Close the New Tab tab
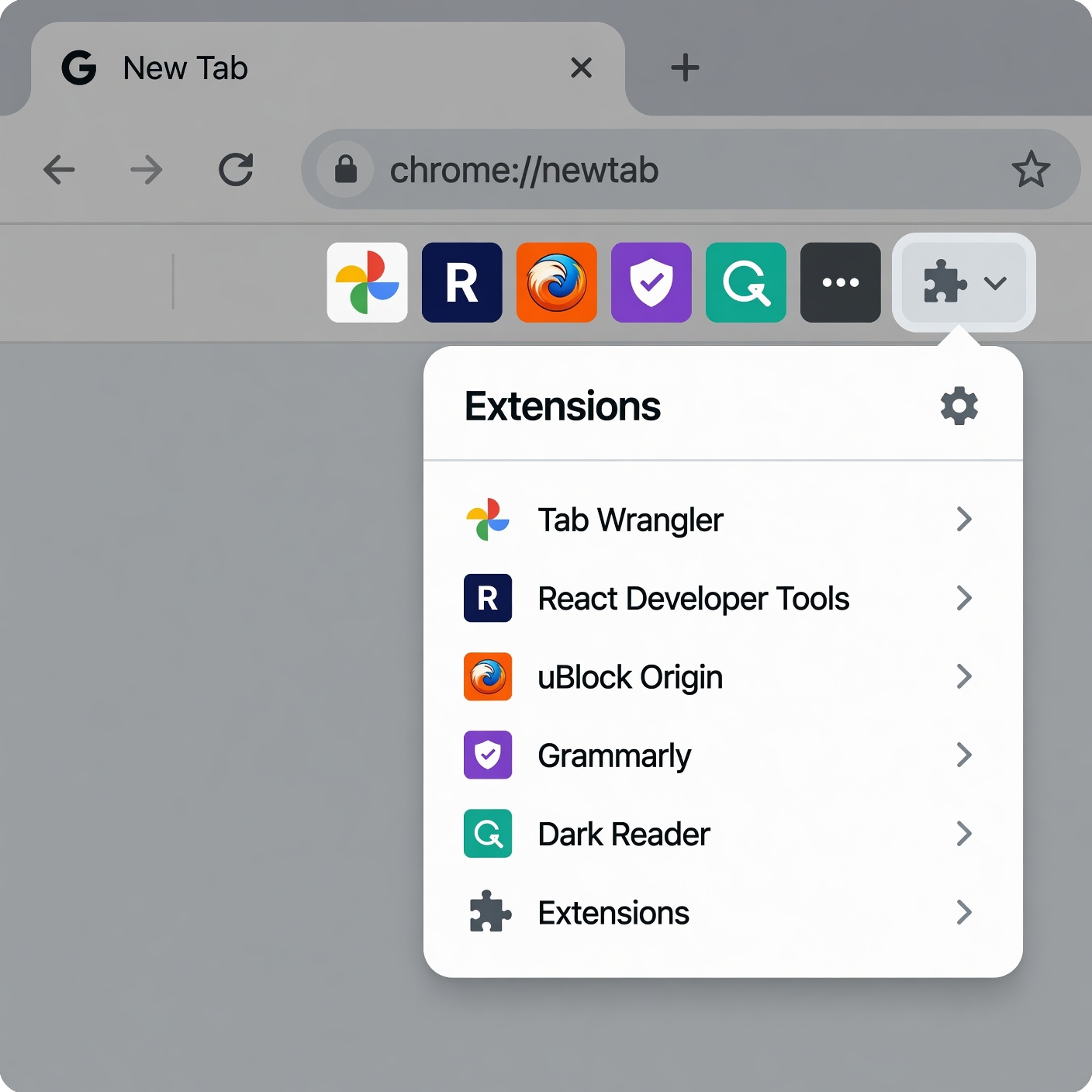 581,67
